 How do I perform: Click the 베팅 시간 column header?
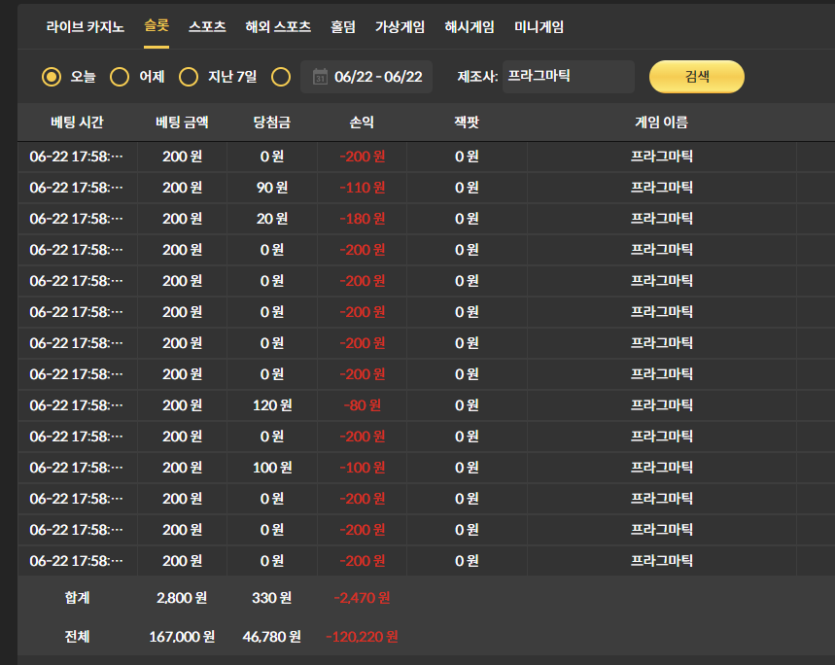point(77,122)
